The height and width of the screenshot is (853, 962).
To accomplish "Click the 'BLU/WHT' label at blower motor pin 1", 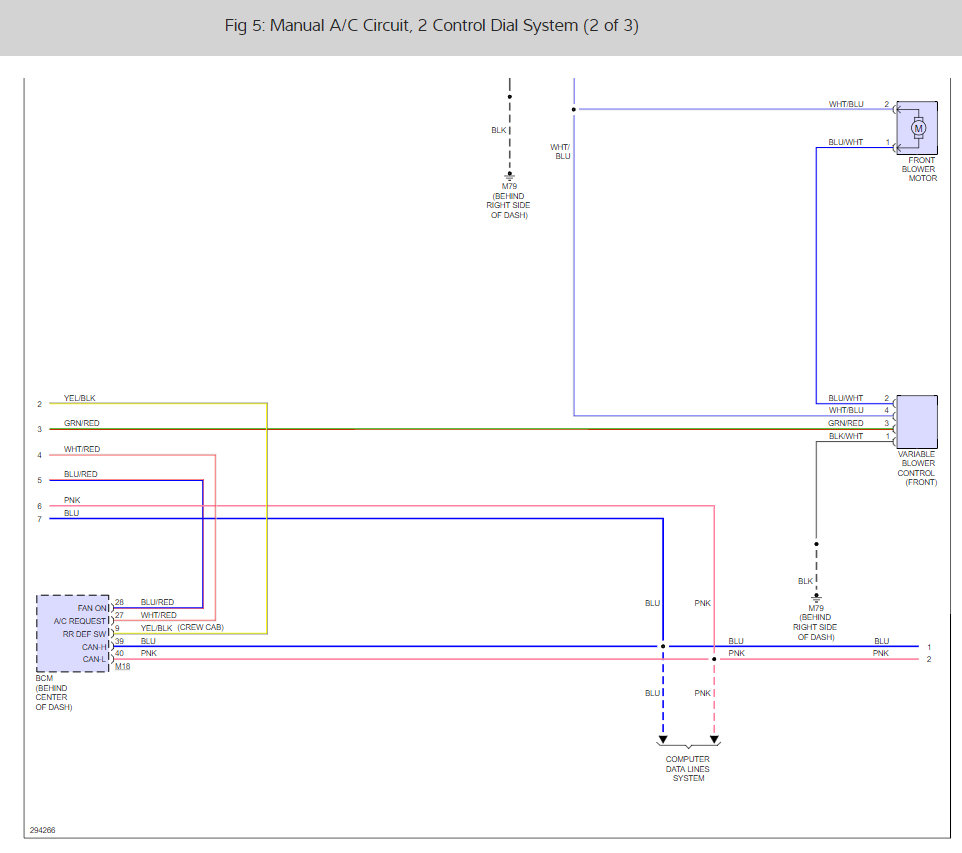I will (845, 142).
